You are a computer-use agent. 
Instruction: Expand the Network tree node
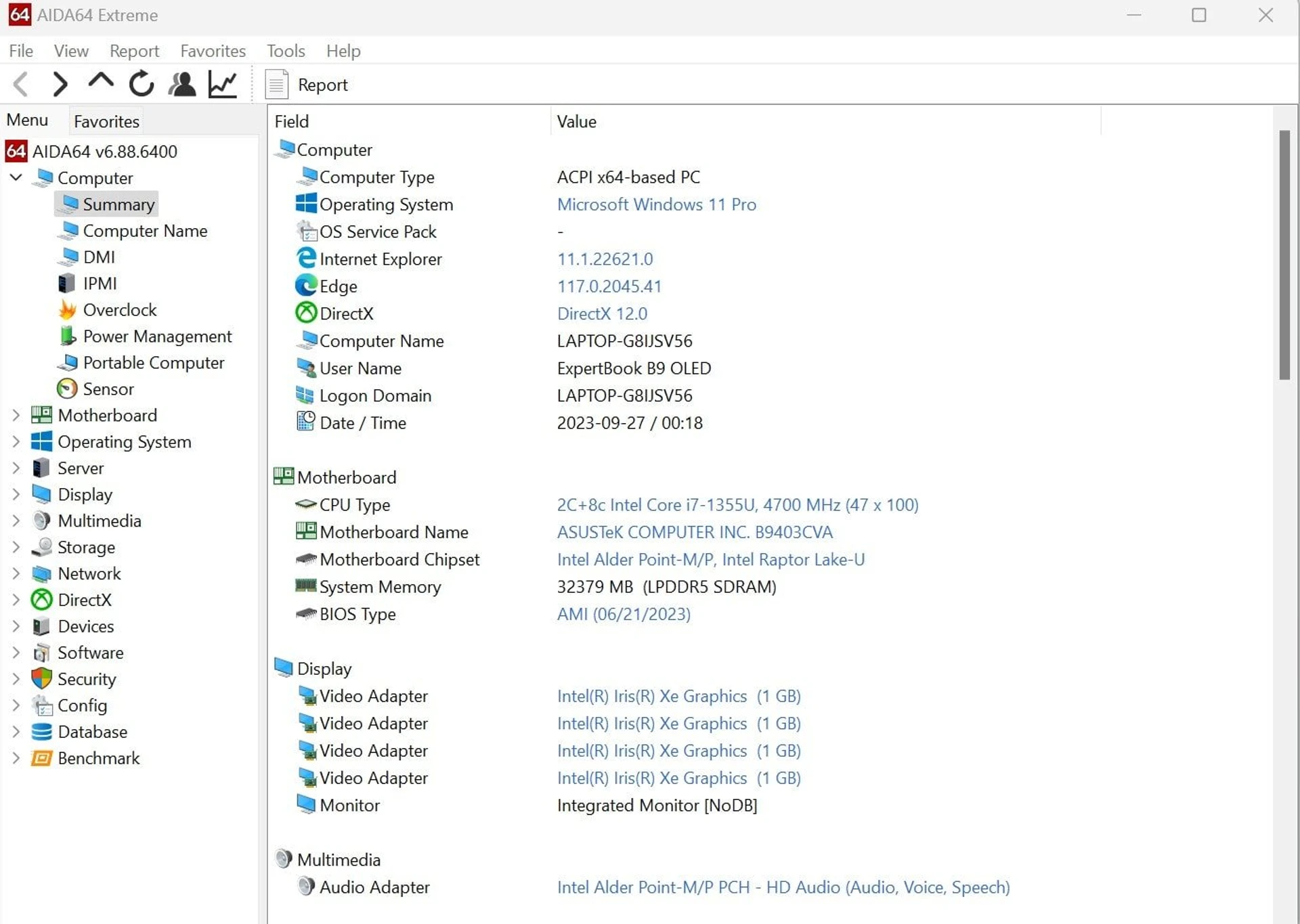point(16,573)
